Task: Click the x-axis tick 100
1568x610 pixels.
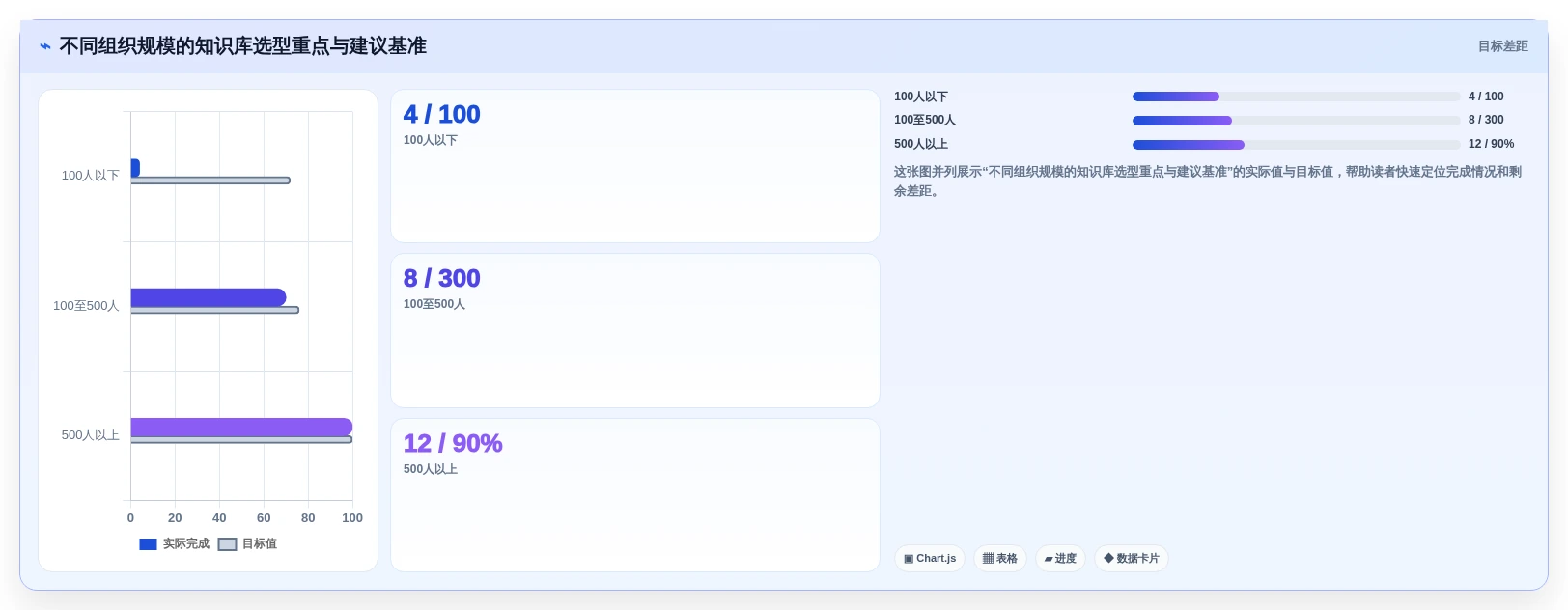Action: coord(352,518)
